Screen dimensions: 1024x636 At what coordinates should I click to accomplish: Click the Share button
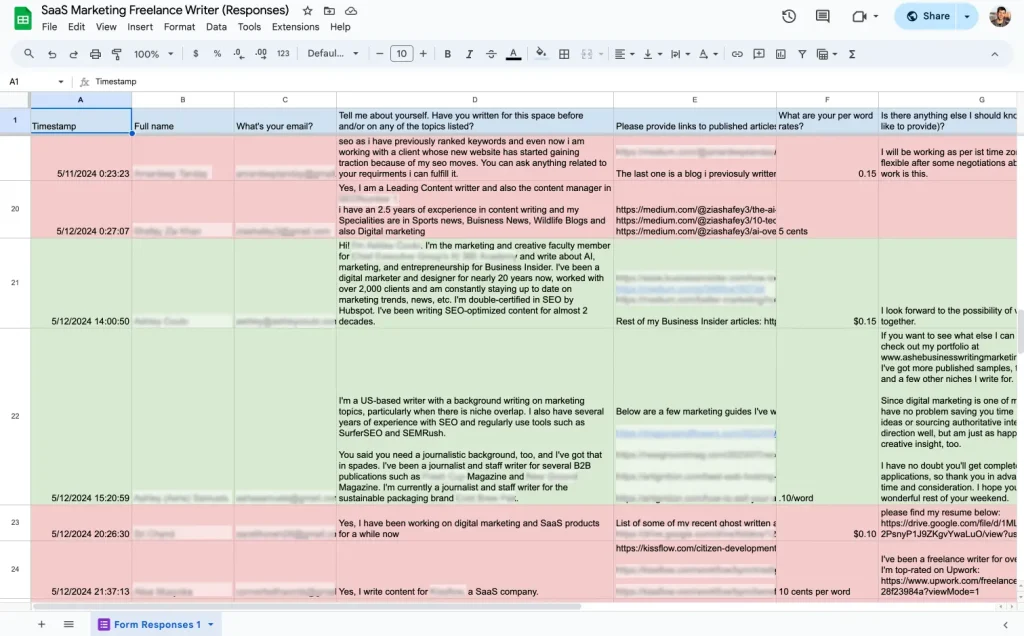click(x=927, y=16)
